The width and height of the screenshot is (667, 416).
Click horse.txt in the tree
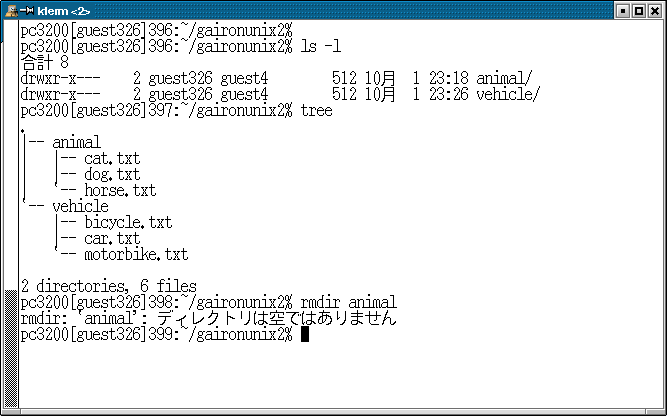coord(120,190)
